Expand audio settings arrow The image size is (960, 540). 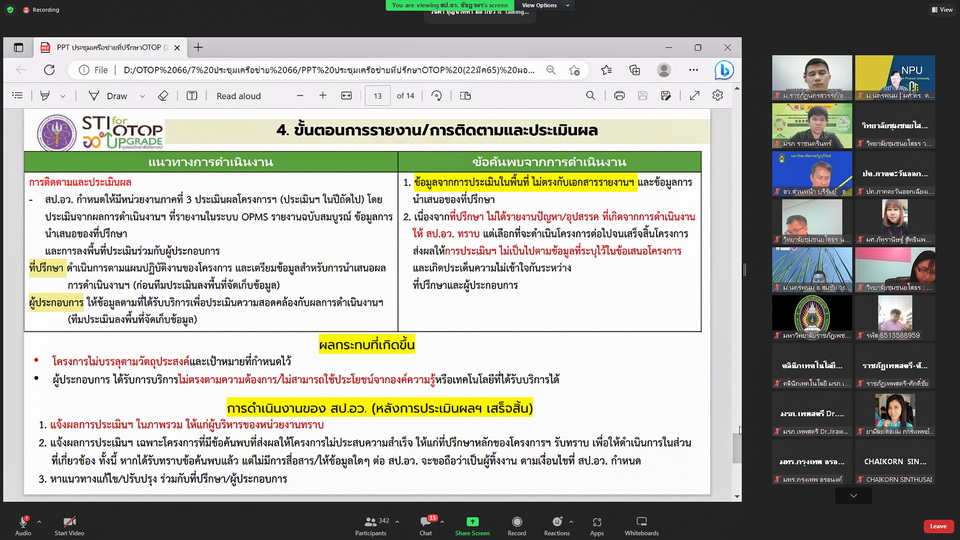click(39, 522)
